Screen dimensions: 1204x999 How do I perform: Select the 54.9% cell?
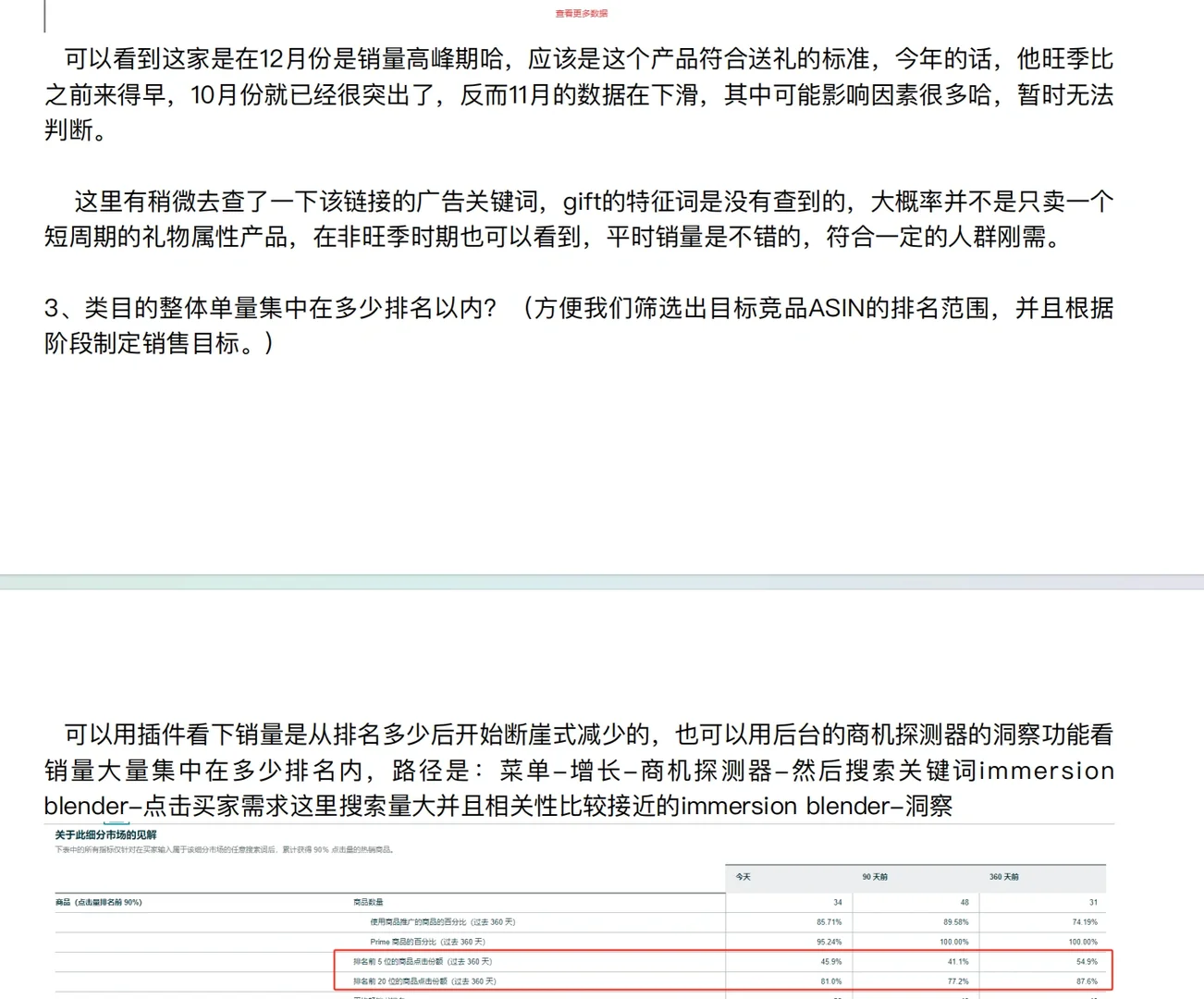[x=1087, y=961]
